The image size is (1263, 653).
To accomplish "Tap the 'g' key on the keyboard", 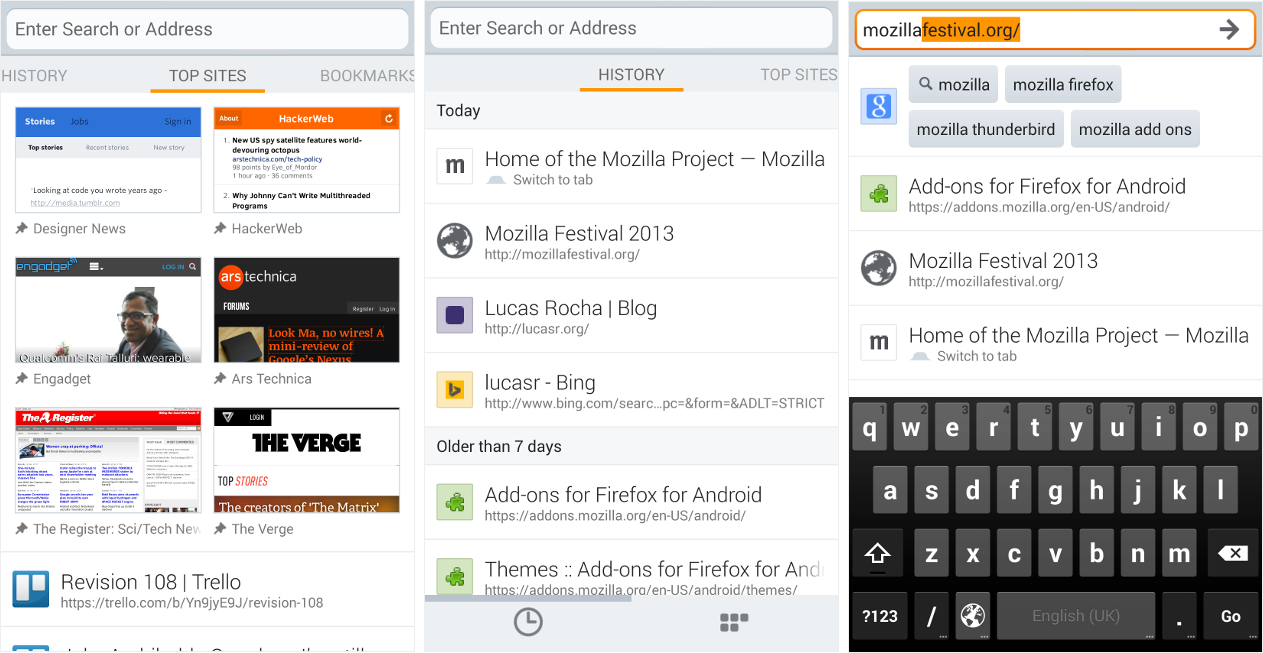I will click(x=1056, y=491).
